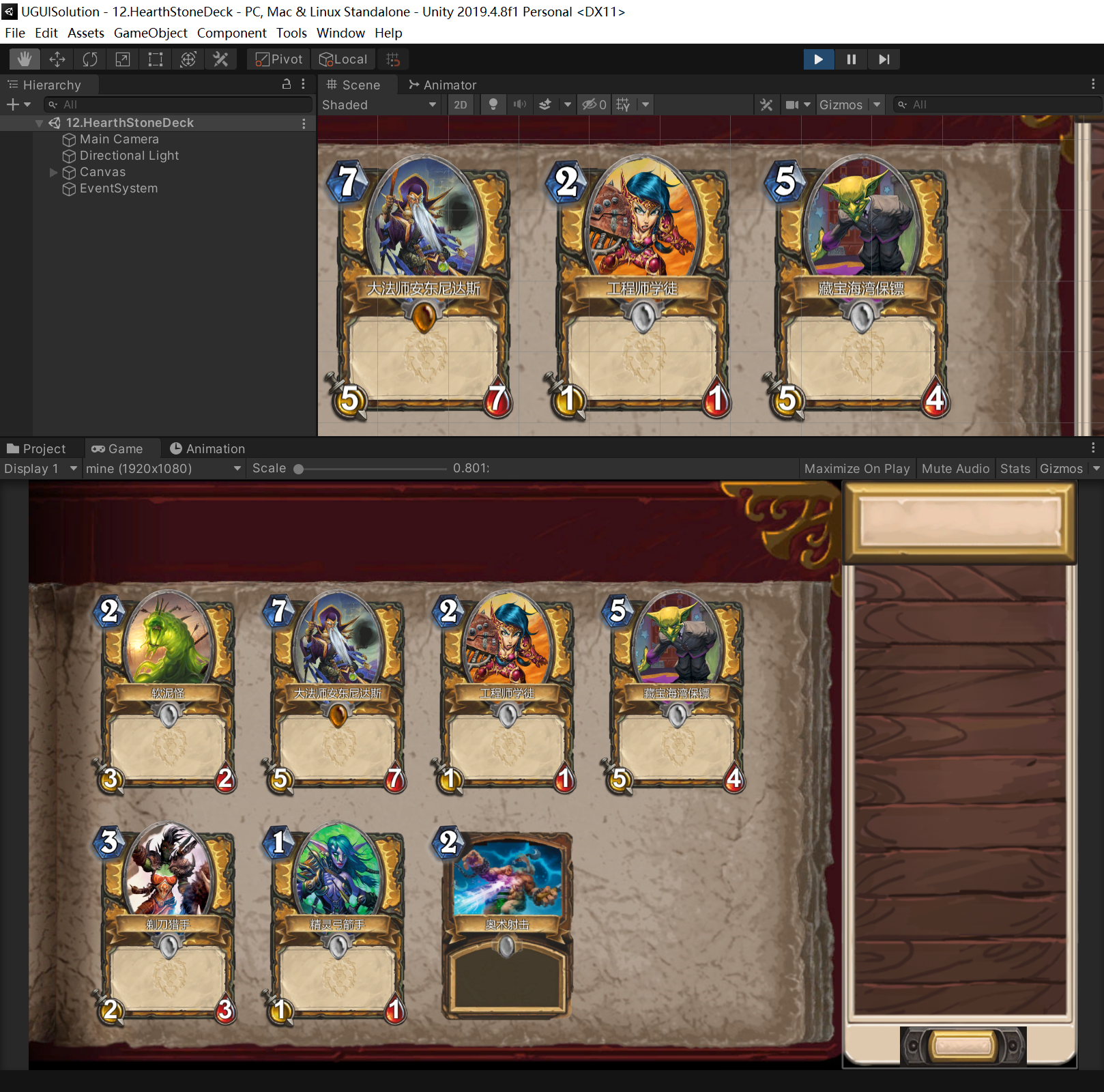Select the Rect tool
This screenshot has height=1092, width=1104.
156,59
